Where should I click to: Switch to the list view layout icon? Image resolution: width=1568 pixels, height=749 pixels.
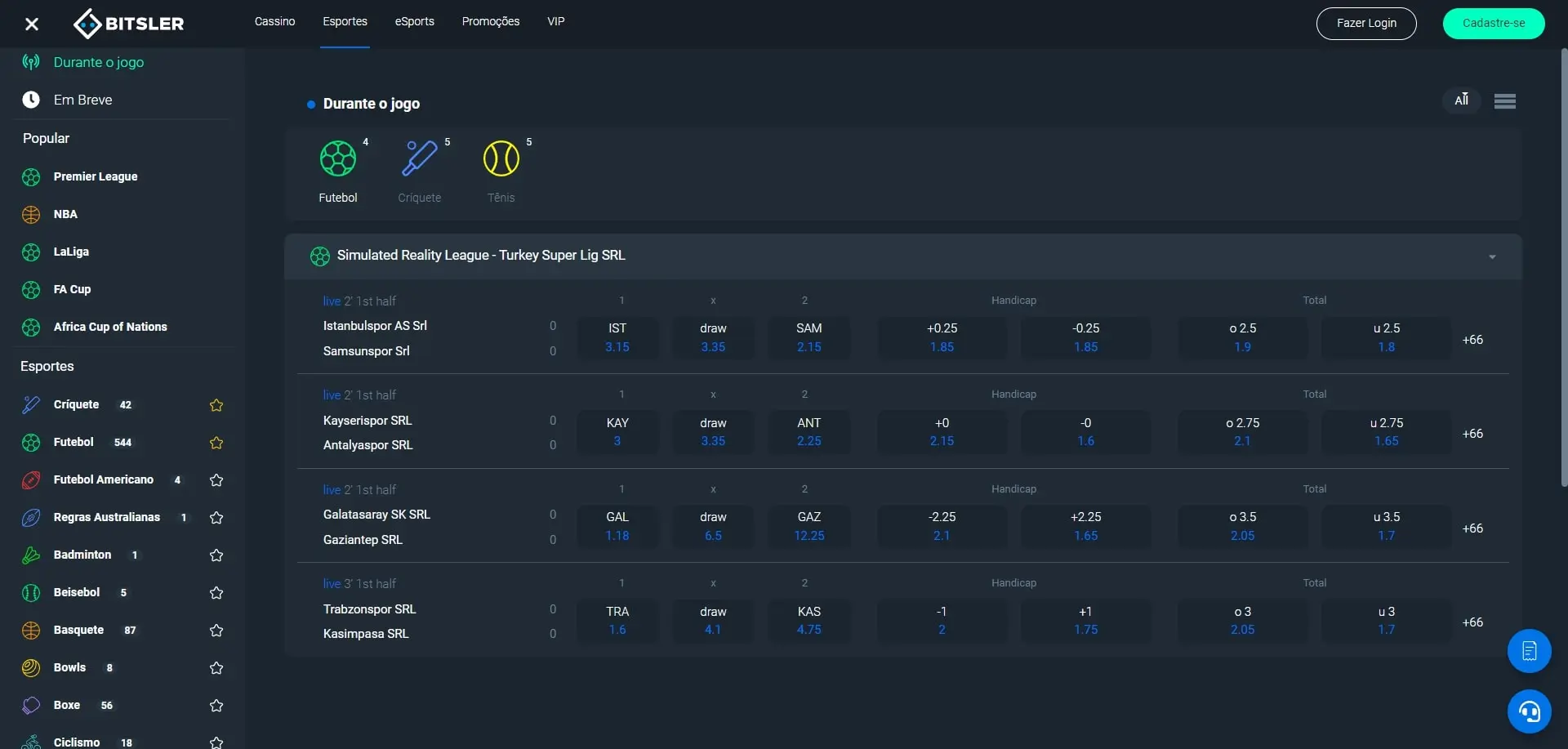1504,101
